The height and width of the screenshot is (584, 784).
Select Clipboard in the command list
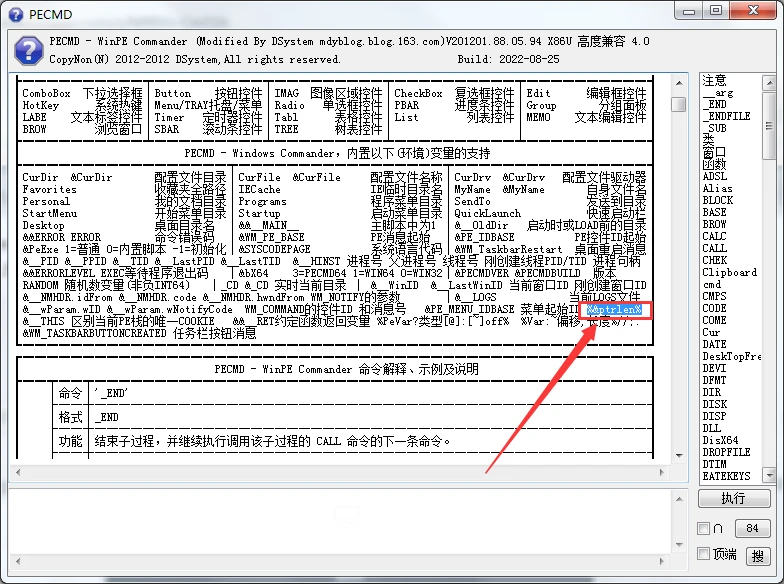pyautogui.click(x=730, y=272)
